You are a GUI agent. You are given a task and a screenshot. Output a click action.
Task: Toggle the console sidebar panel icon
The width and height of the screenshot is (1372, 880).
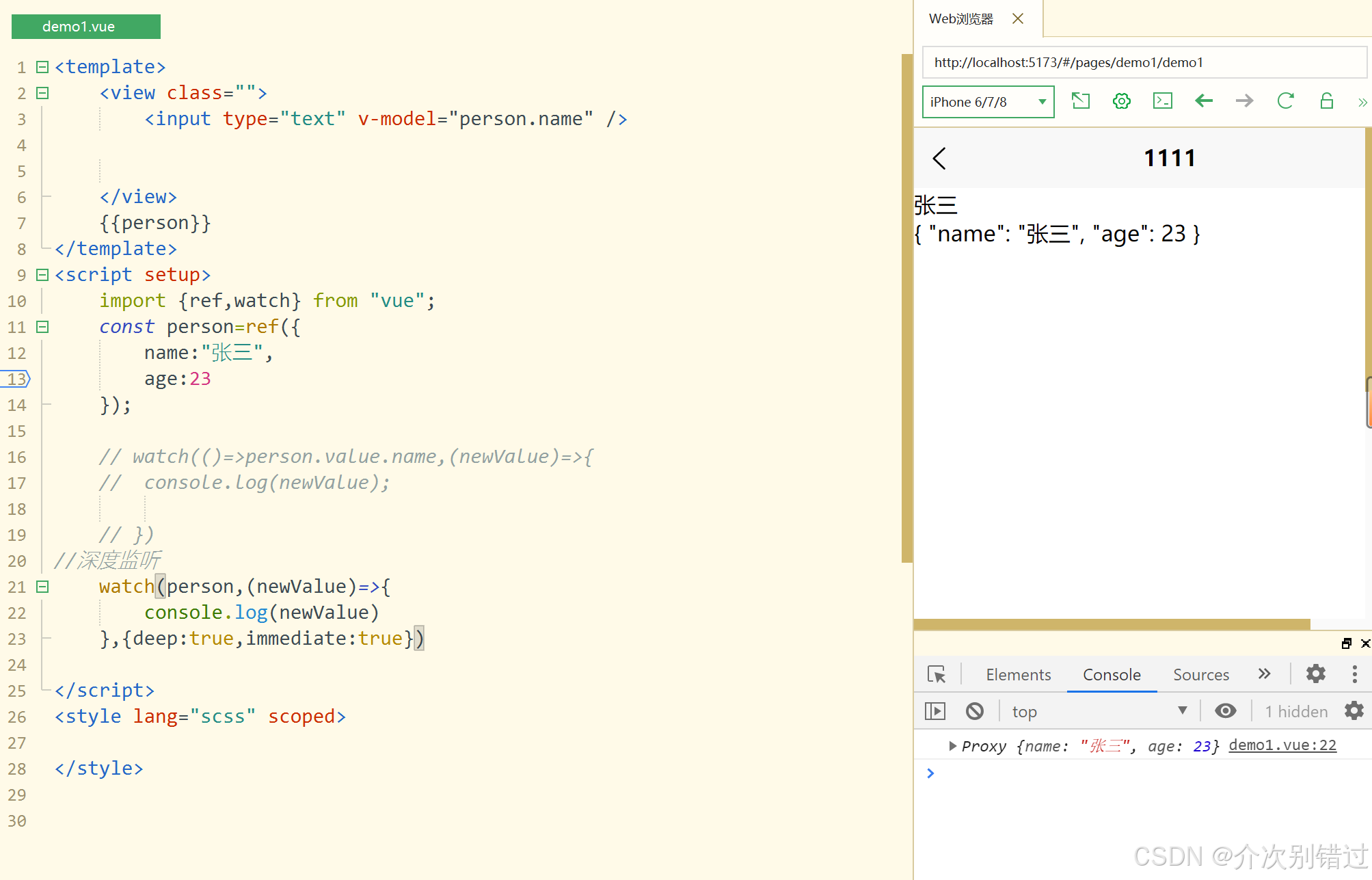click(934, 711)
